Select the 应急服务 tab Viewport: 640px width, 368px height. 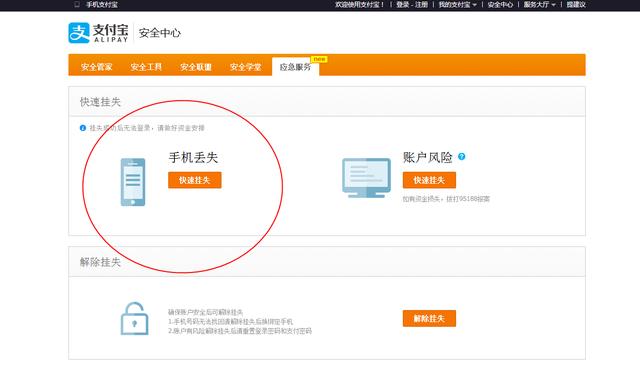pos(295,67)
